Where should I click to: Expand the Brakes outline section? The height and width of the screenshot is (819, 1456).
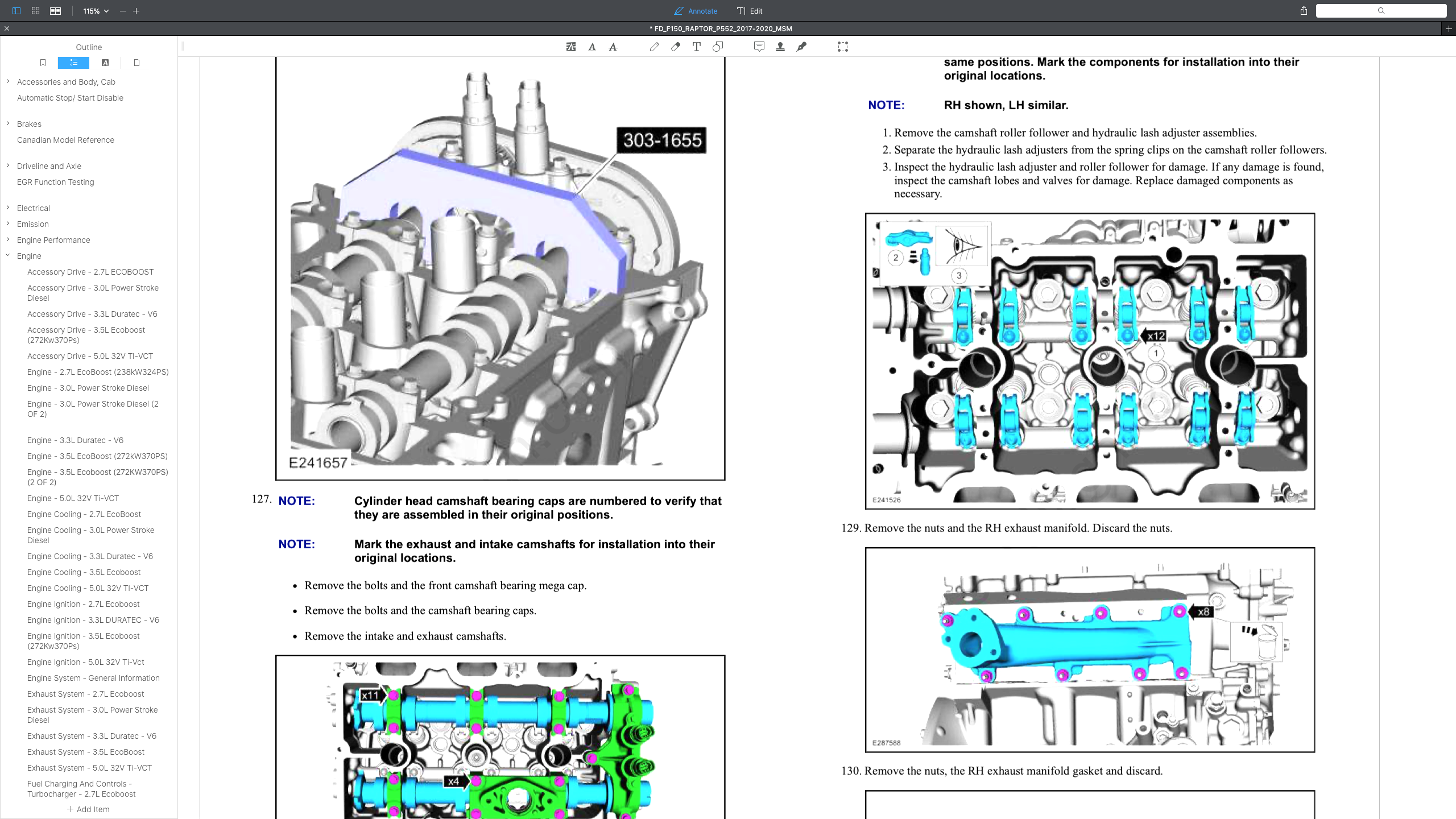[8, 123]
